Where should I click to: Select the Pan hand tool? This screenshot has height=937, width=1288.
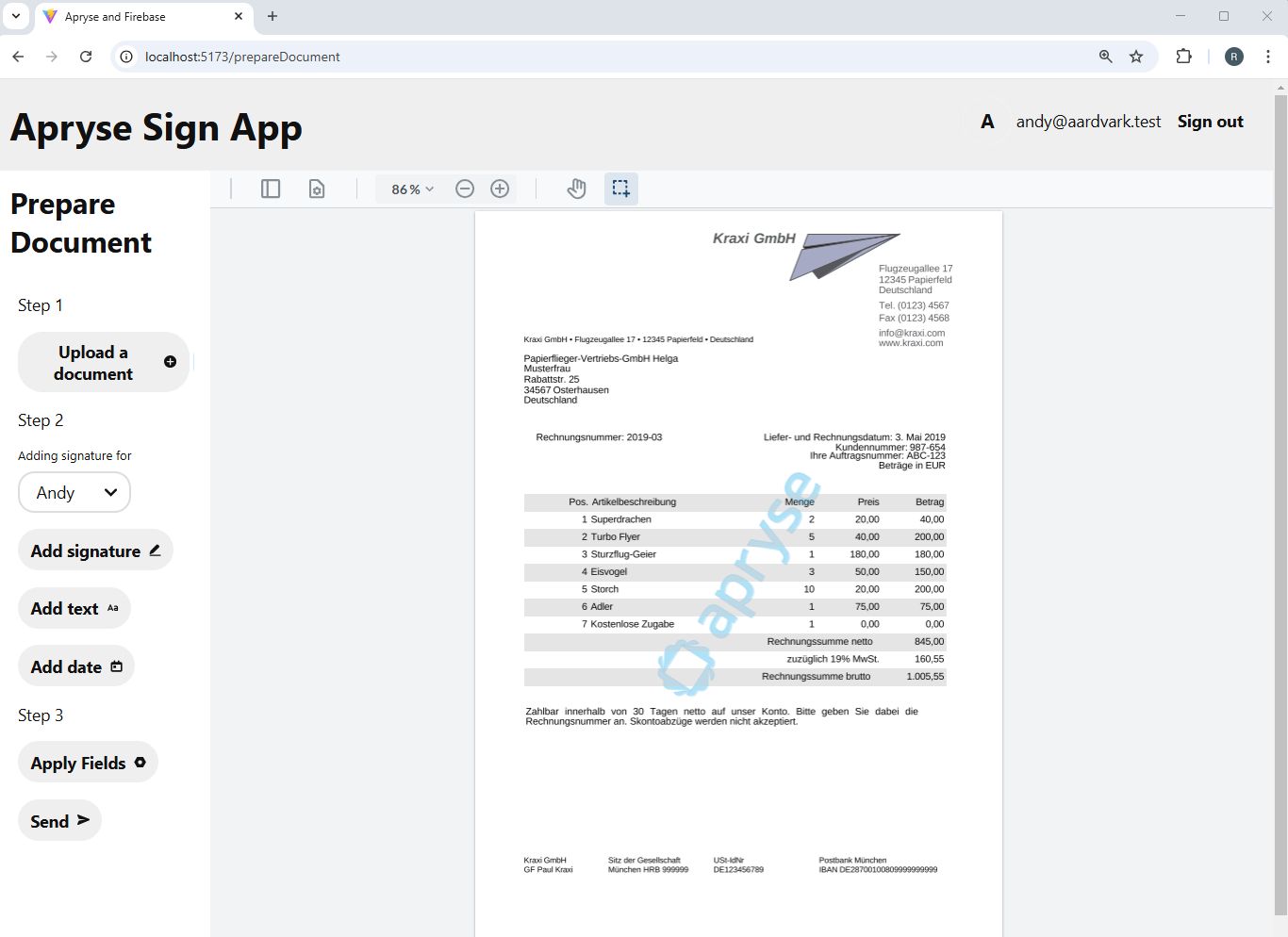tap(576, 189)
